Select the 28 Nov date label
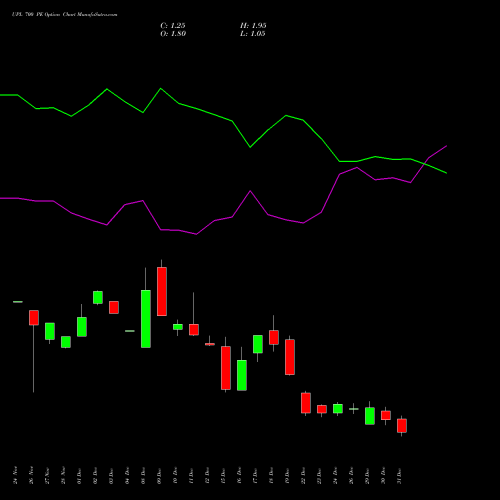The width and height of the screenshot is (500, 500). [x=63, y=476]
